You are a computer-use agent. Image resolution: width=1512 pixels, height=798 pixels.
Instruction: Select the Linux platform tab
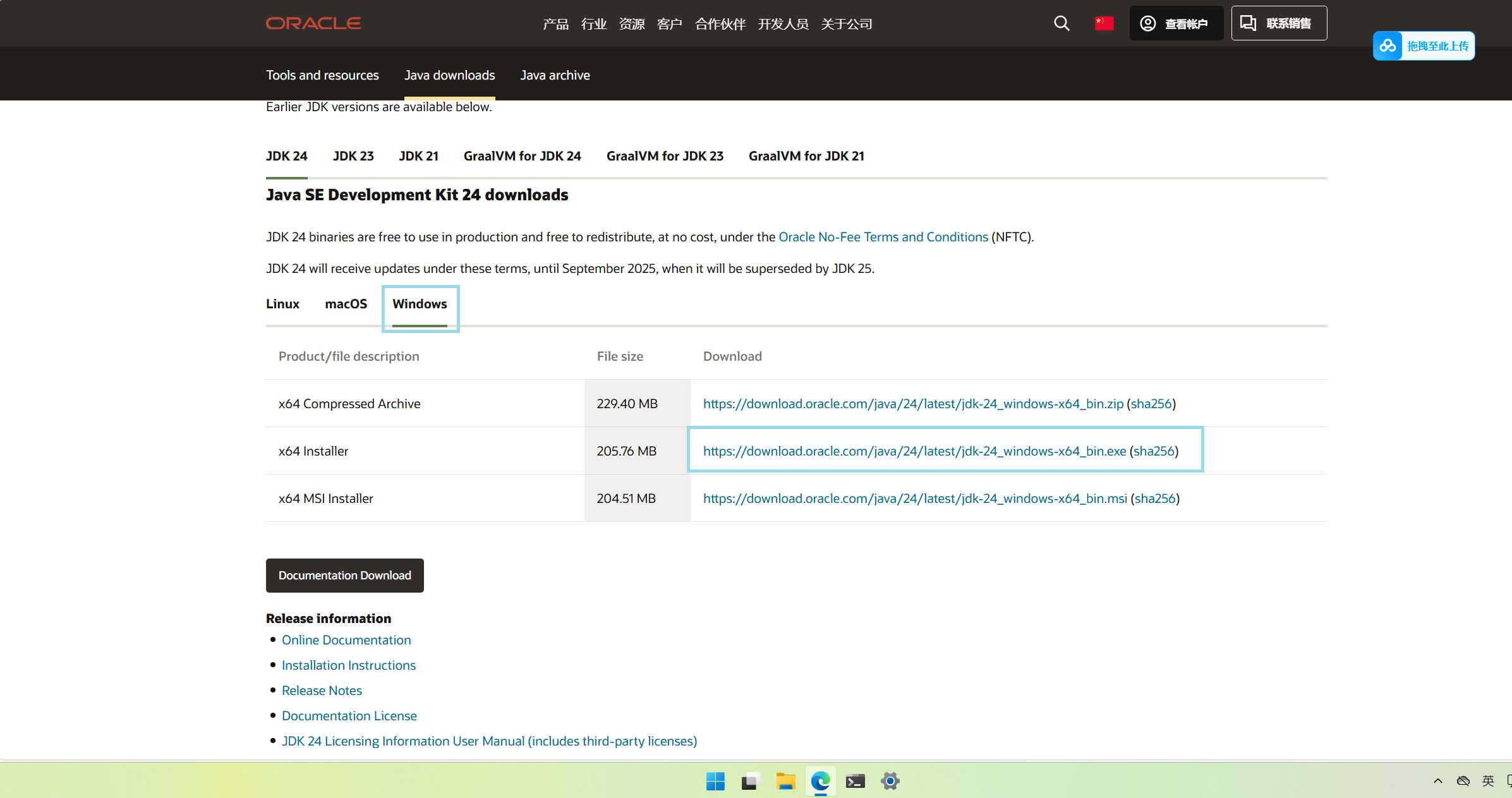tap(282, 304)
